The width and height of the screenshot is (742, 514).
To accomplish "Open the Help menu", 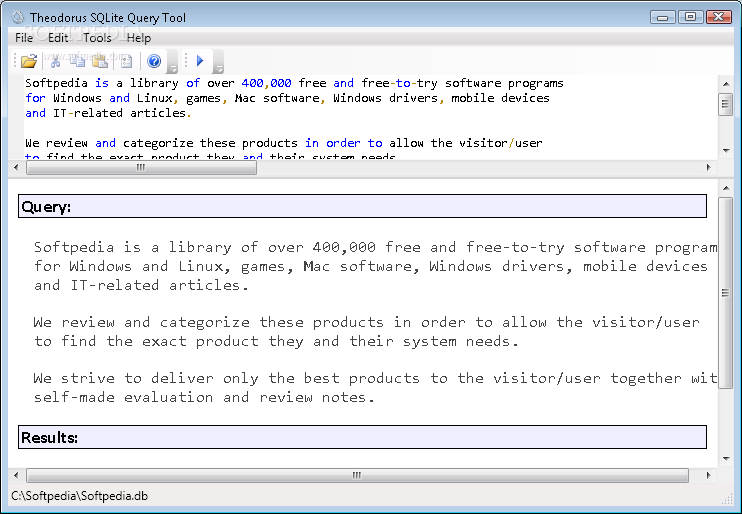I will pos(139,38).
